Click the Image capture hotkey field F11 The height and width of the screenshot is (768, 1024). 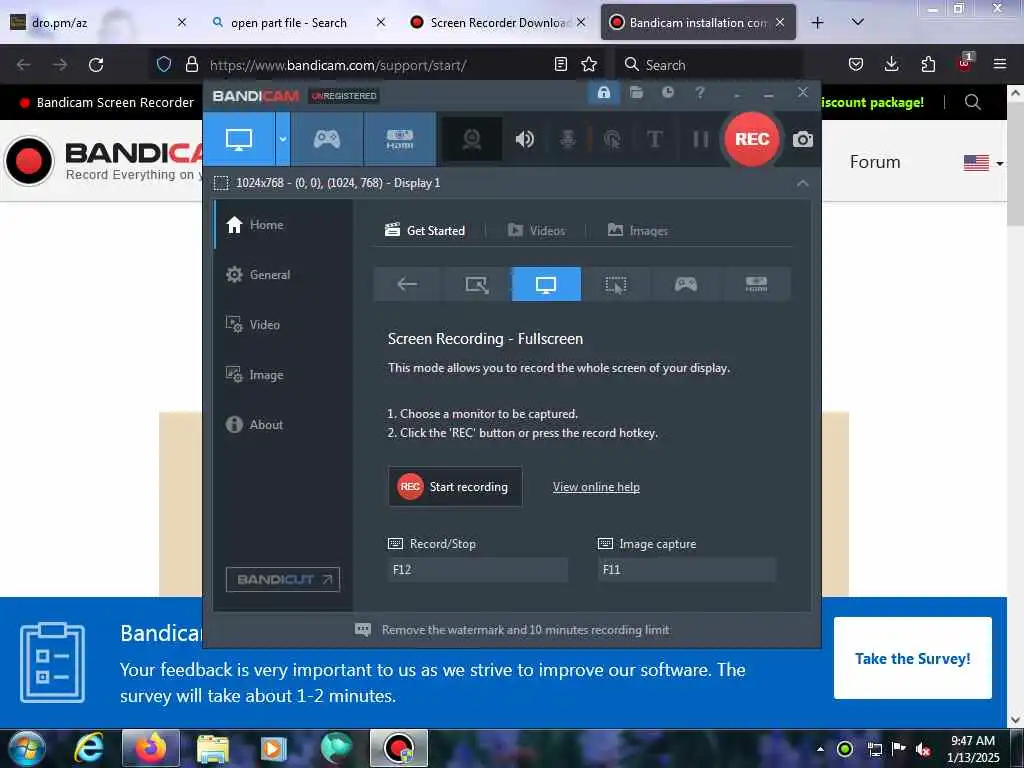click(x=687, y=569)
